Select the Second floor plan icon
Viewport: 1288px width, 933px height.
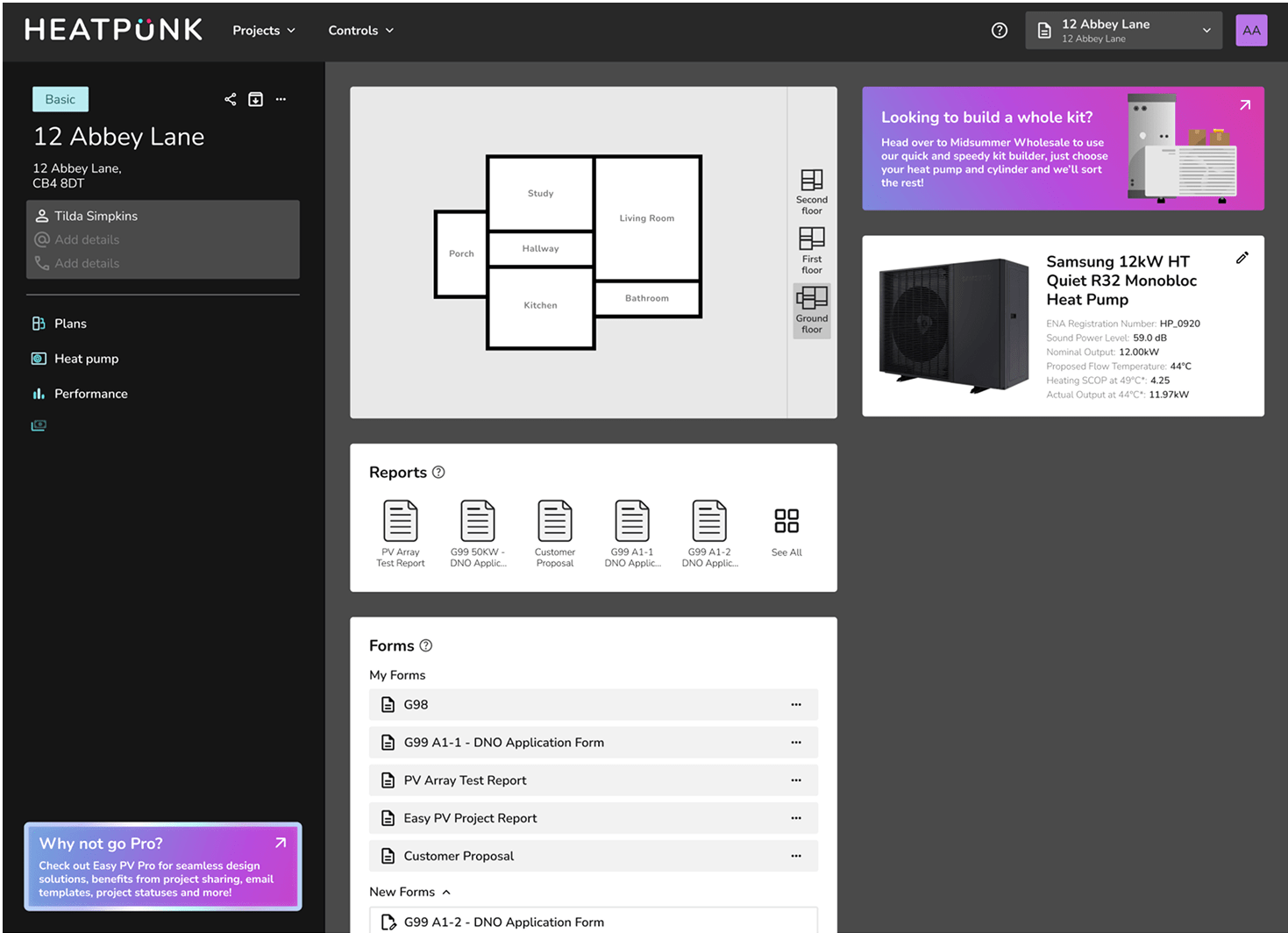[812, 191]
